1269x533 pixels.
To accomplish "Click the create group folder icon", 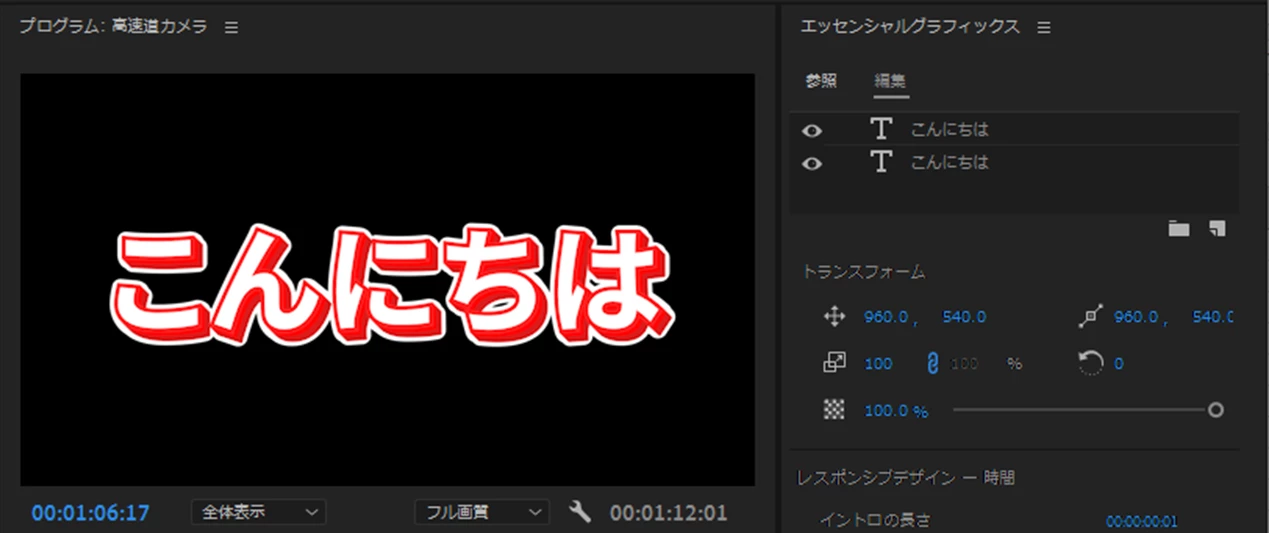I will [1179, 229].
